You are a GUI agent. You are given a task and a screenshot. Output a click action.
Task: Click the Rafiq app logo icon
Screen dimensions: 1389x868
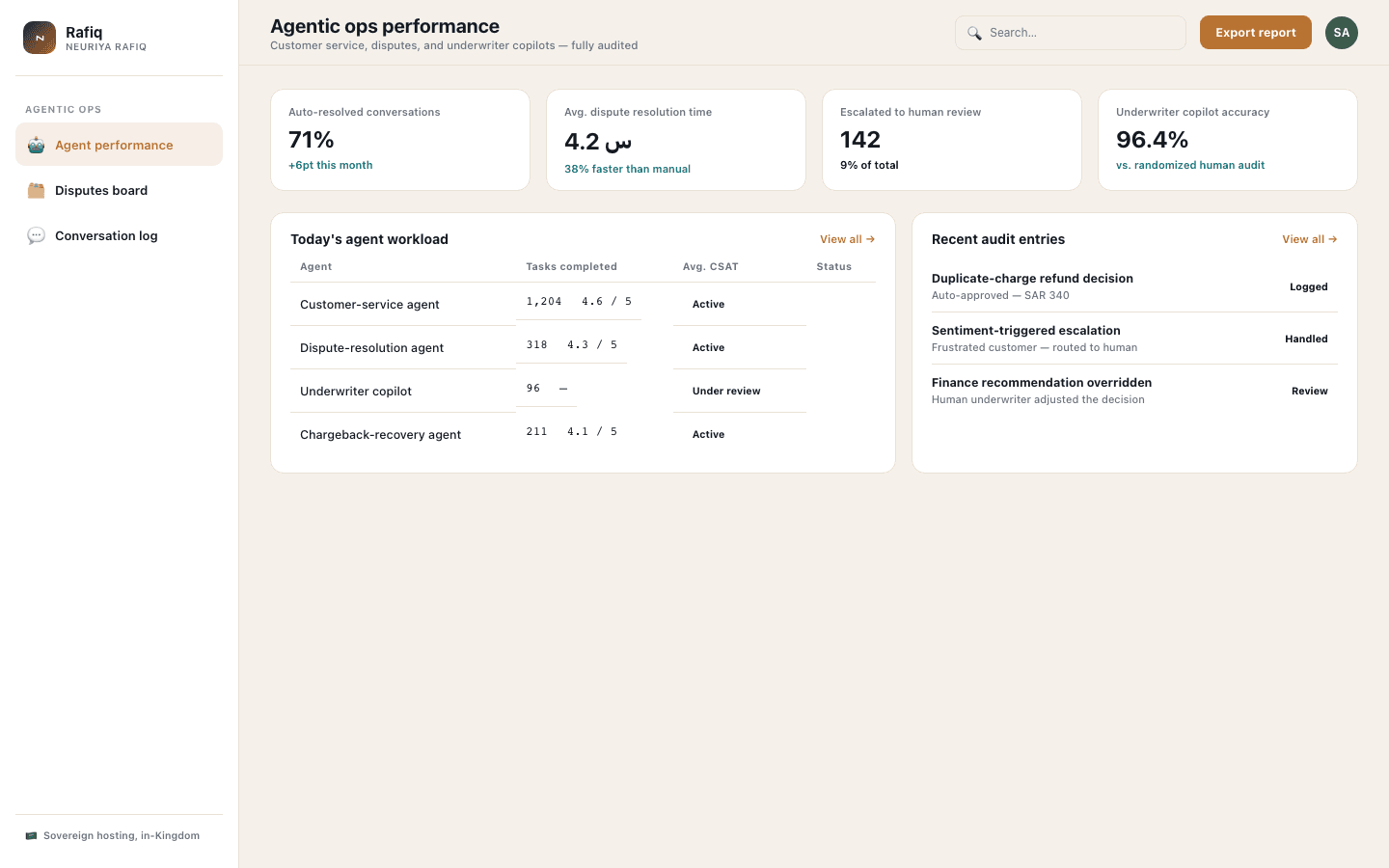[x=40, y=38]
